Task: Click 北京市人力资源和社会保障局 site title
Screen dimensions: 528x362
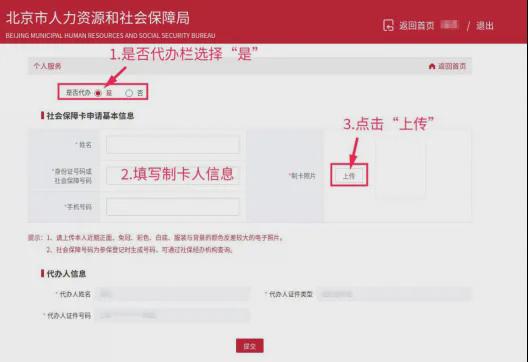Action: pos(98,18)
